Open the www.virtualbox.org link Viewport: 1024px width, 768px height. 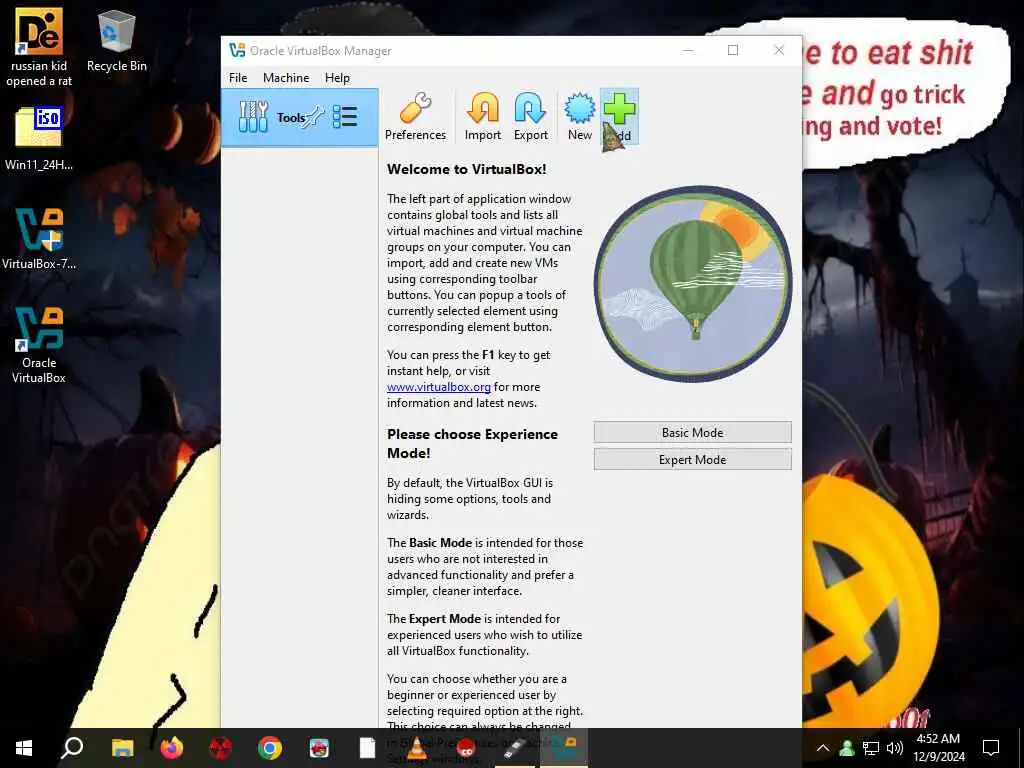tap(438, 387)
